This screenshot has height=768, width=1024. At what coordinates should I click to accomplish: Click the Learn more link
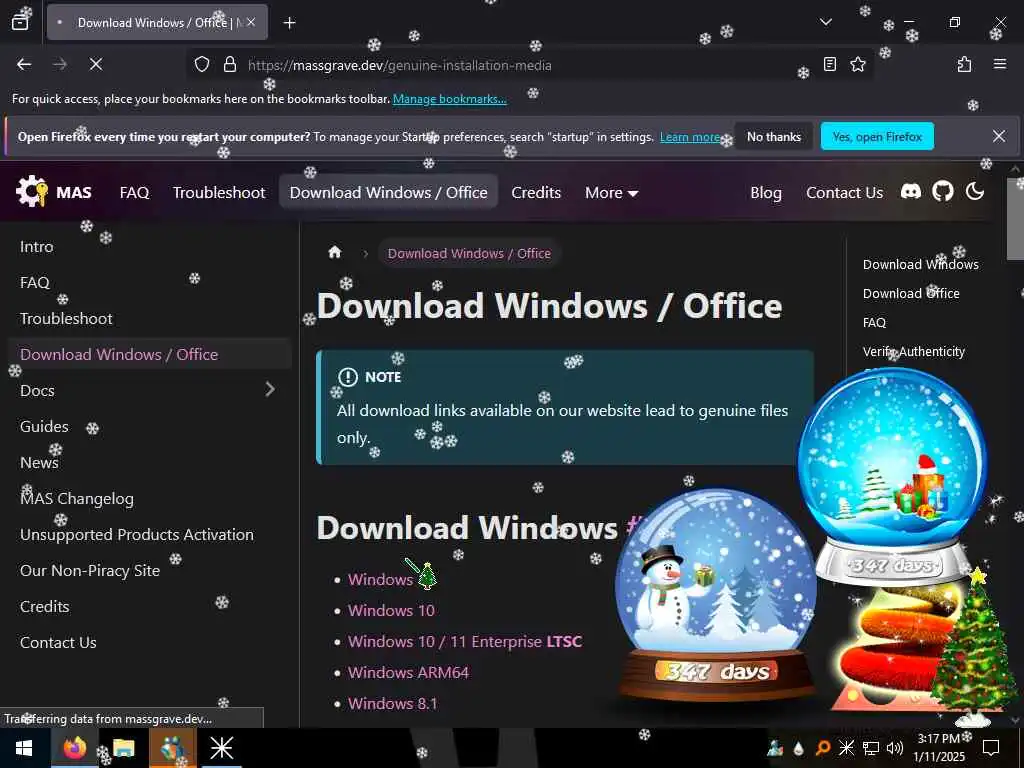click(690, 136)
